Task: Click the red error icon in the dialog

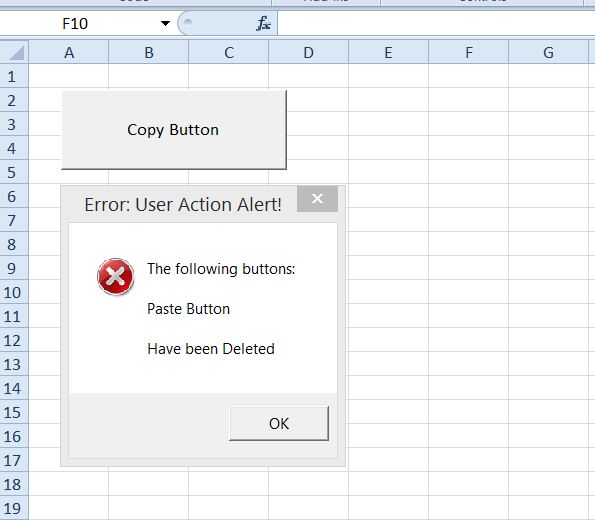Action: tap(116, 277)
